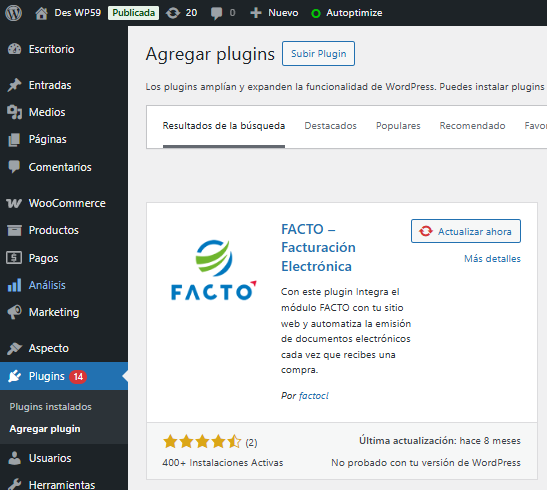This screenshot has width=547, height=490.
Task: Switch to the Populares tab
Action: click(398, 126)
